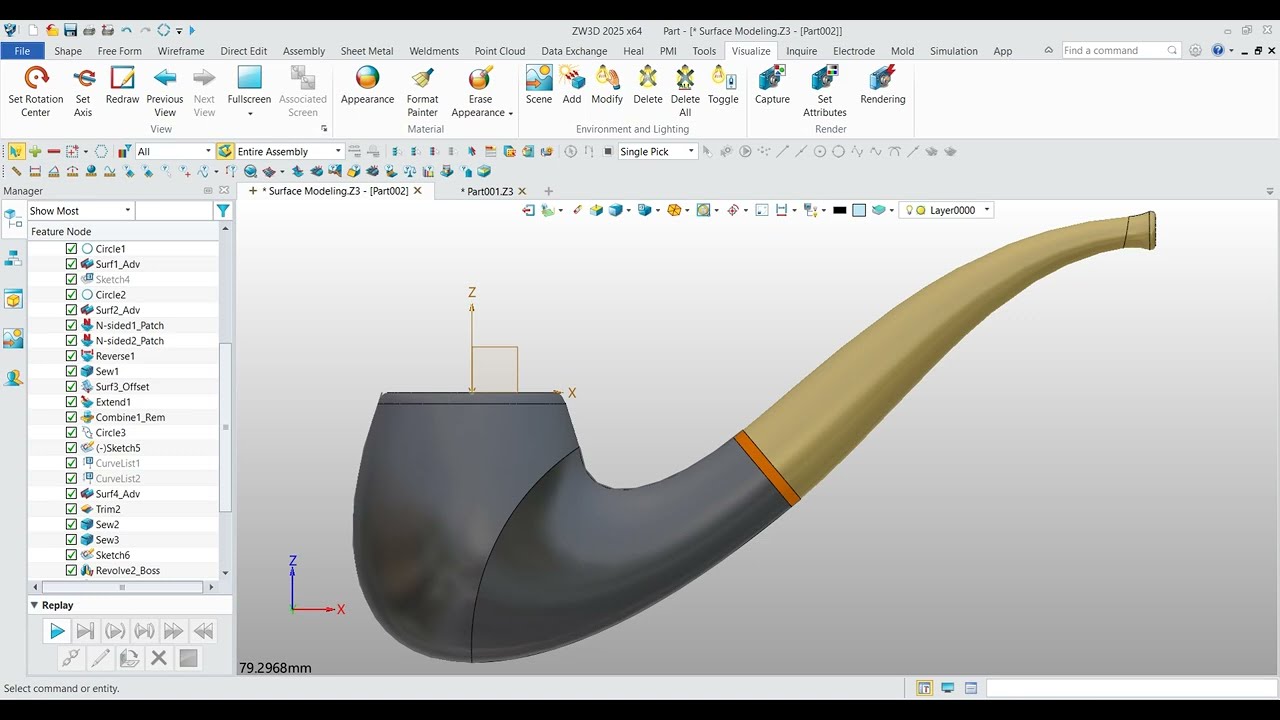Image resolution: width=1280 pixels, height=720 pixels.
Task: Toggle checkbox for Trim2 feature
Action: 71,509
